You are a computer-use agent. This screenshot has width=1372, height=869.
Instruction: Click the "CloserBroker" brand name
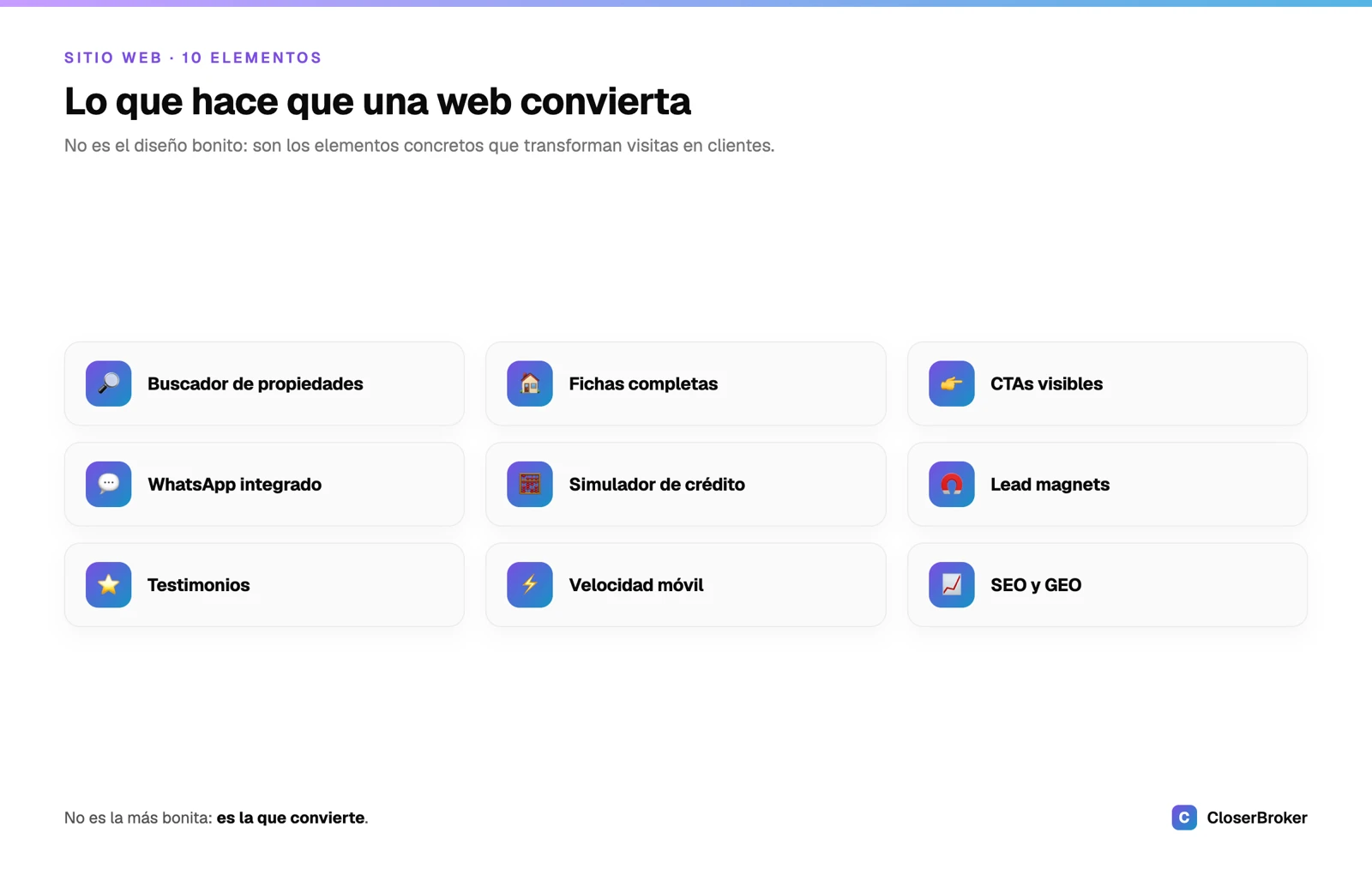coord(1257,818)
